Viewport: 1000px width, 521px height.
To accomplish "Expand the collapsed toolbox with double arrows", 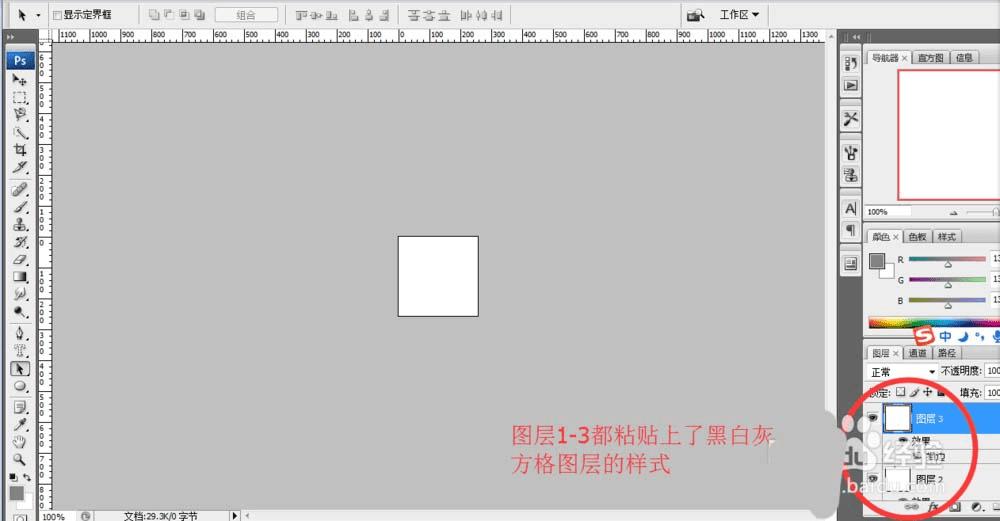I will [10, 37].
